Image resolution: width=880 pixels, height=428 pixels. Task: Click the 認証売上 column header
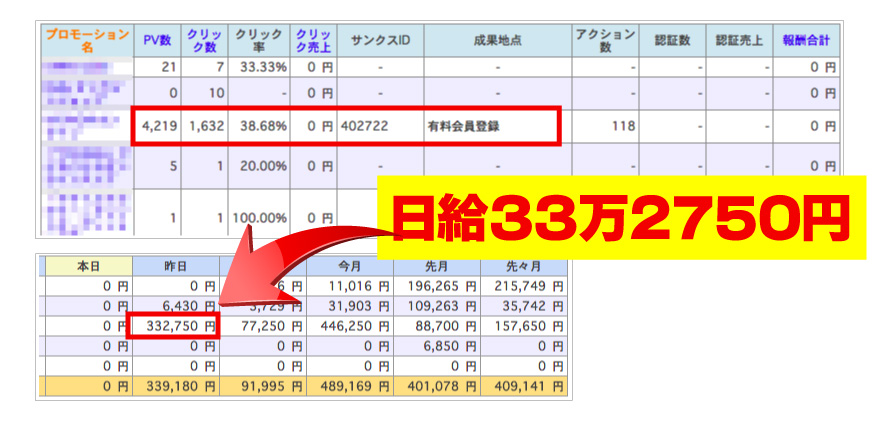[x=742, y=42]
